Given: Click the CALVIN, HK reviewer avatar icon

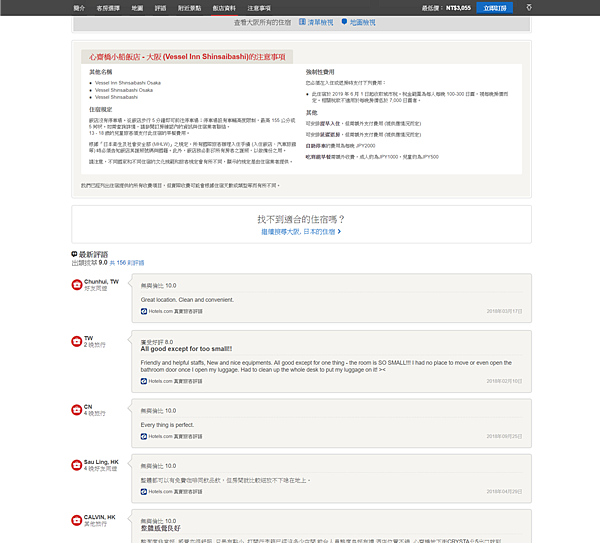Looking at the screenshot, I should 77,520.
